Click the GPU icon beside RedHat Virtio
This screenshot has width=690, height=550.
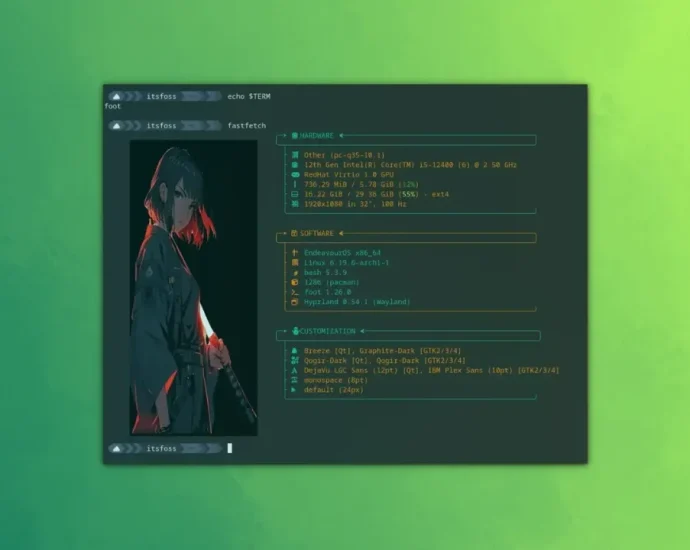(x=295, y=175)
